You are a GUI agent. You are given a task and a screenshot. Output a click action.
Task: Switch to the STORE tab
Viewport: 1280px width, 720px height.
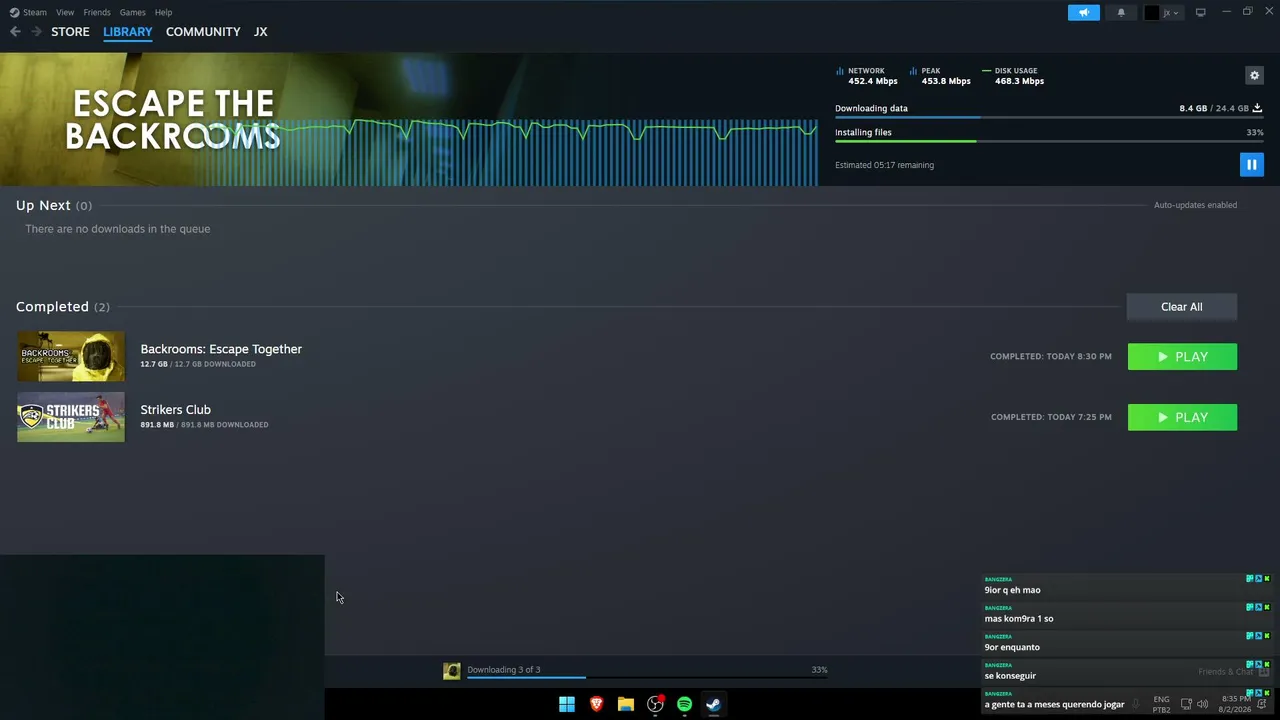point(70,32)
